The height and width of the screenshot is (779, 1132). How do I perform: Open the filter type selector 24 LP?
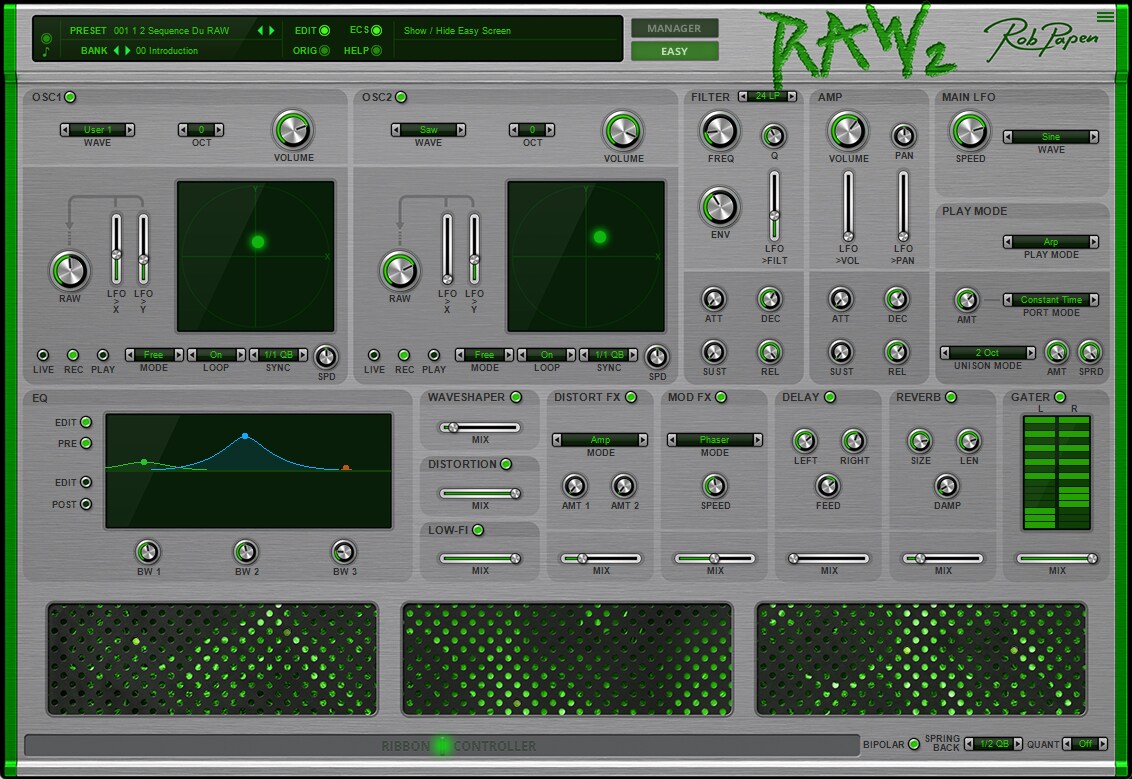tap(767, 96)
